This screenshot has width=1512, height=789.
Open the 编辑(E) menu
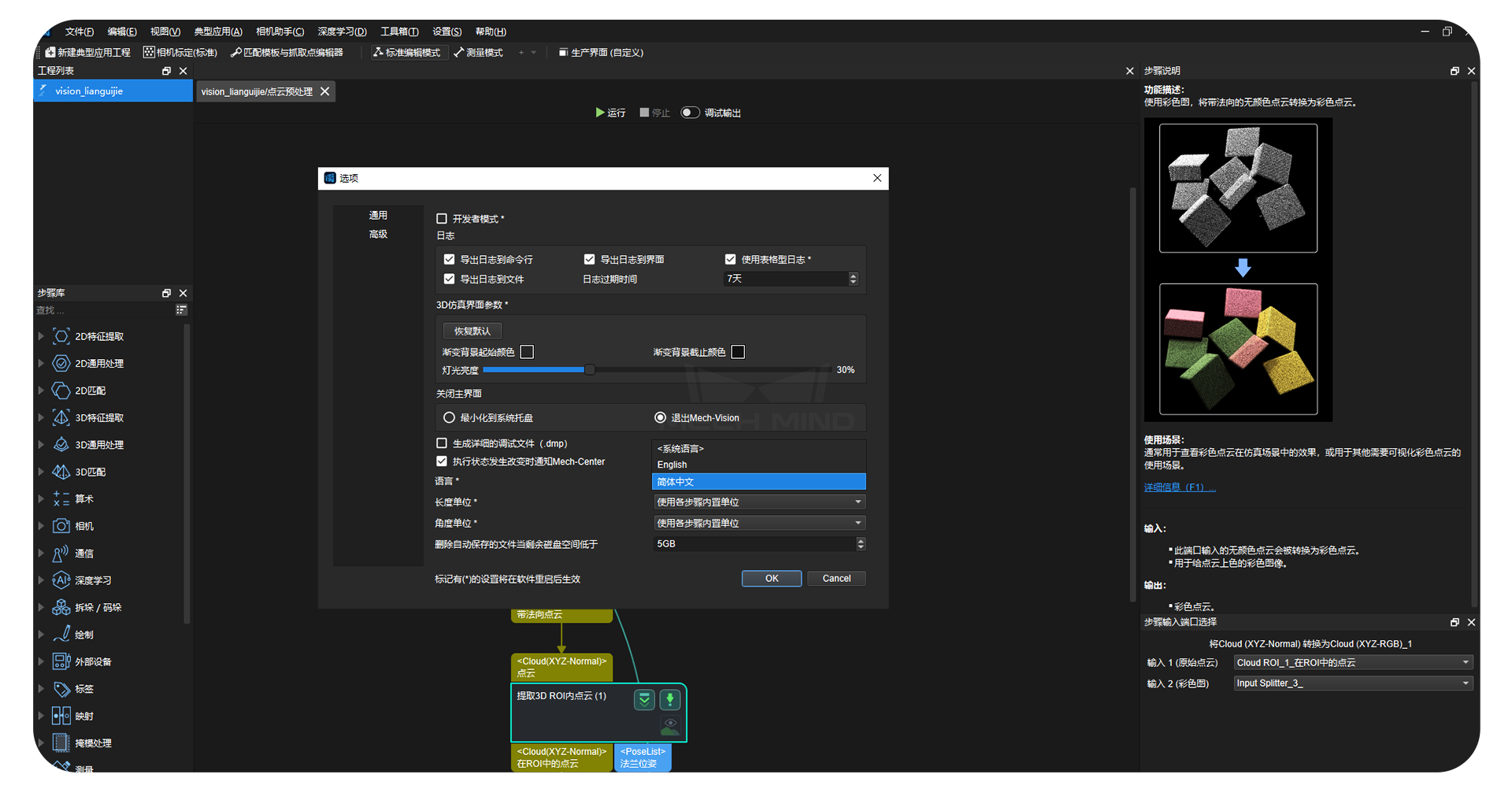point(122,31)
